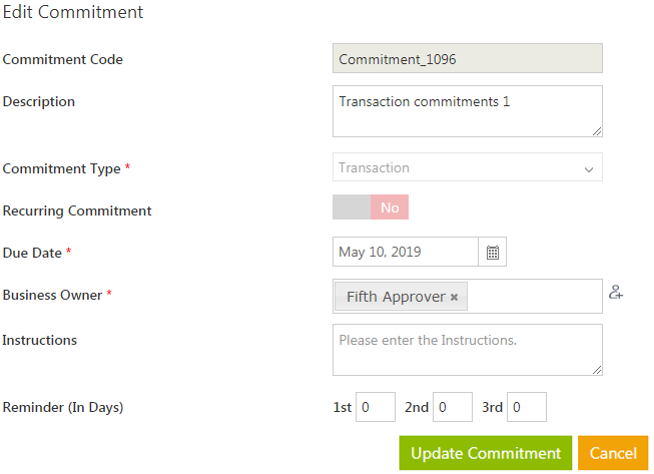Image resolution: width=654 pixels, height=474 pixels.
Task: Select the 2nd reminder days field
Action: coord(452,408)
